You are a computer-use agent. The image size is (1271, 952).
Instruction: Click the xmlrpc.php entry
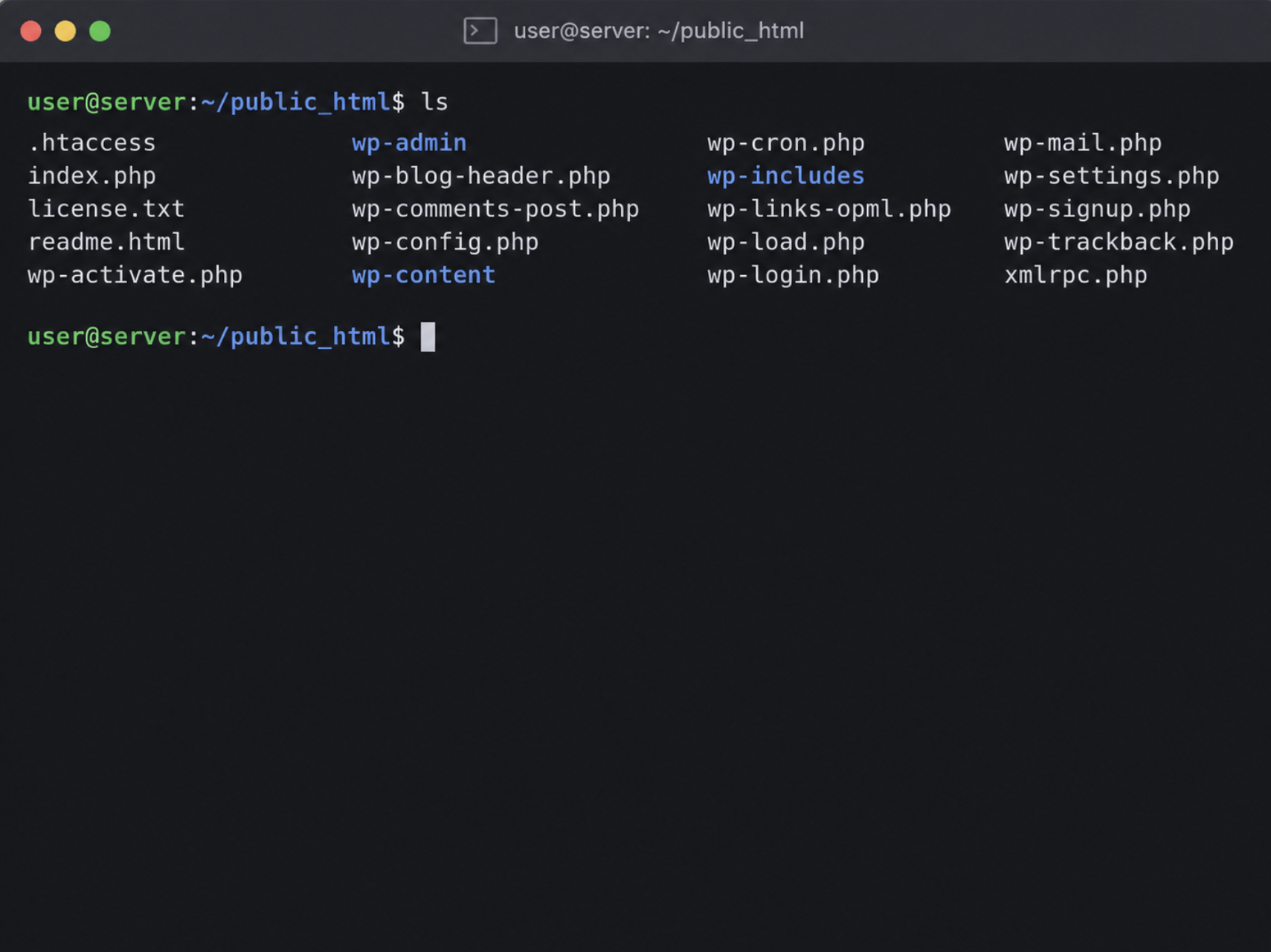[x=1075, y=275]
